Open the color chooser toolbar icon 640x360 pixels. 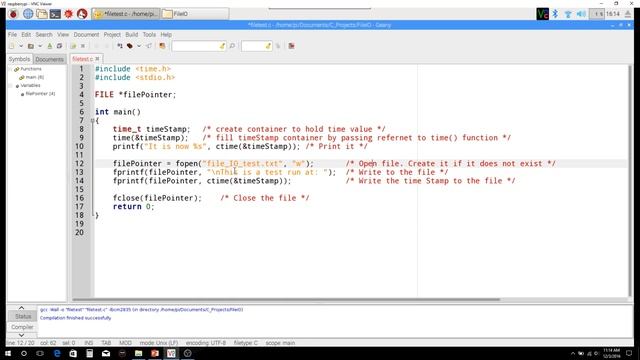(x=162, y=46)
